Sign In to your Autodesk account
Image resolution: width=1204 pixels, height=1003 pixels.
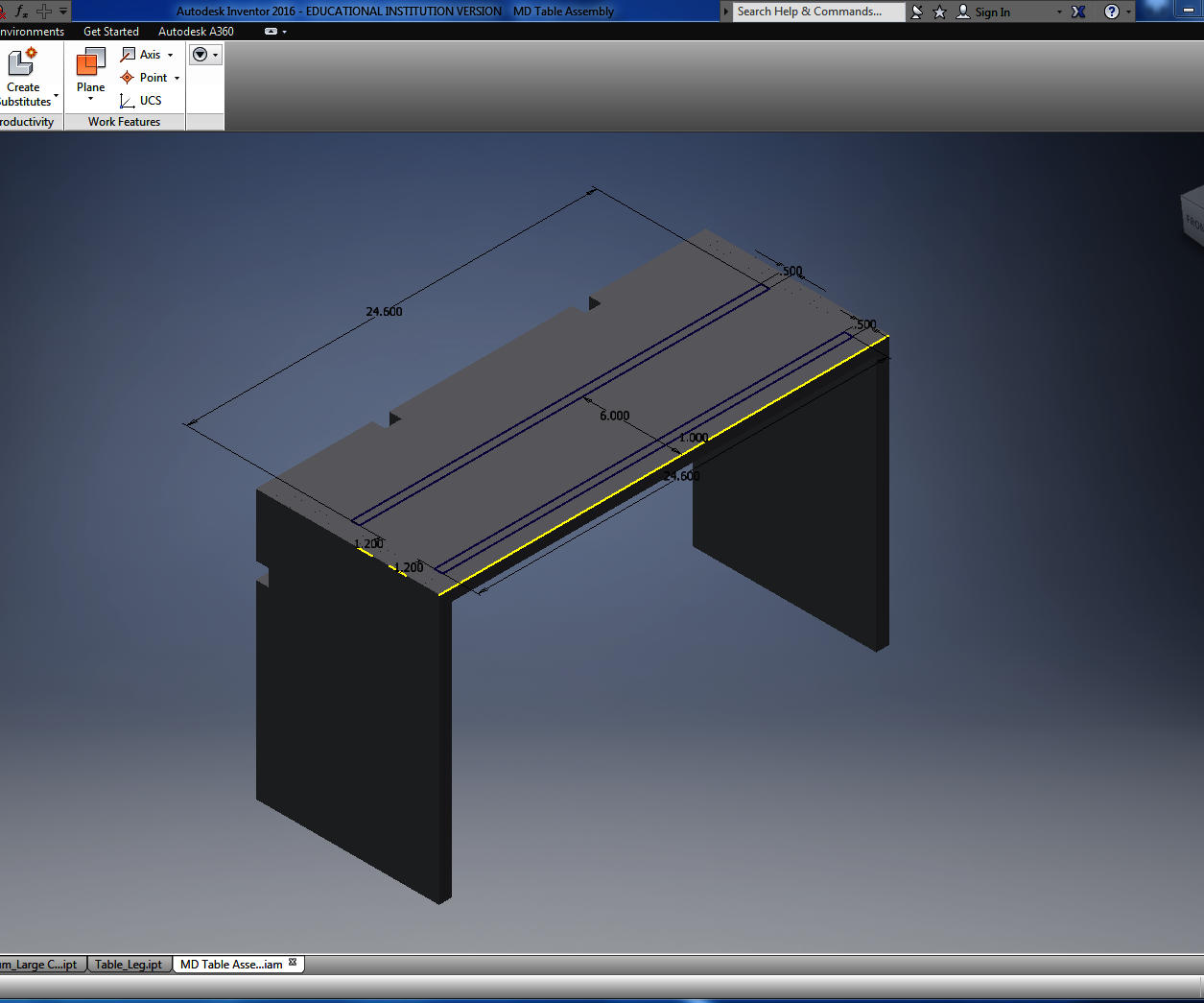(993, 12)
